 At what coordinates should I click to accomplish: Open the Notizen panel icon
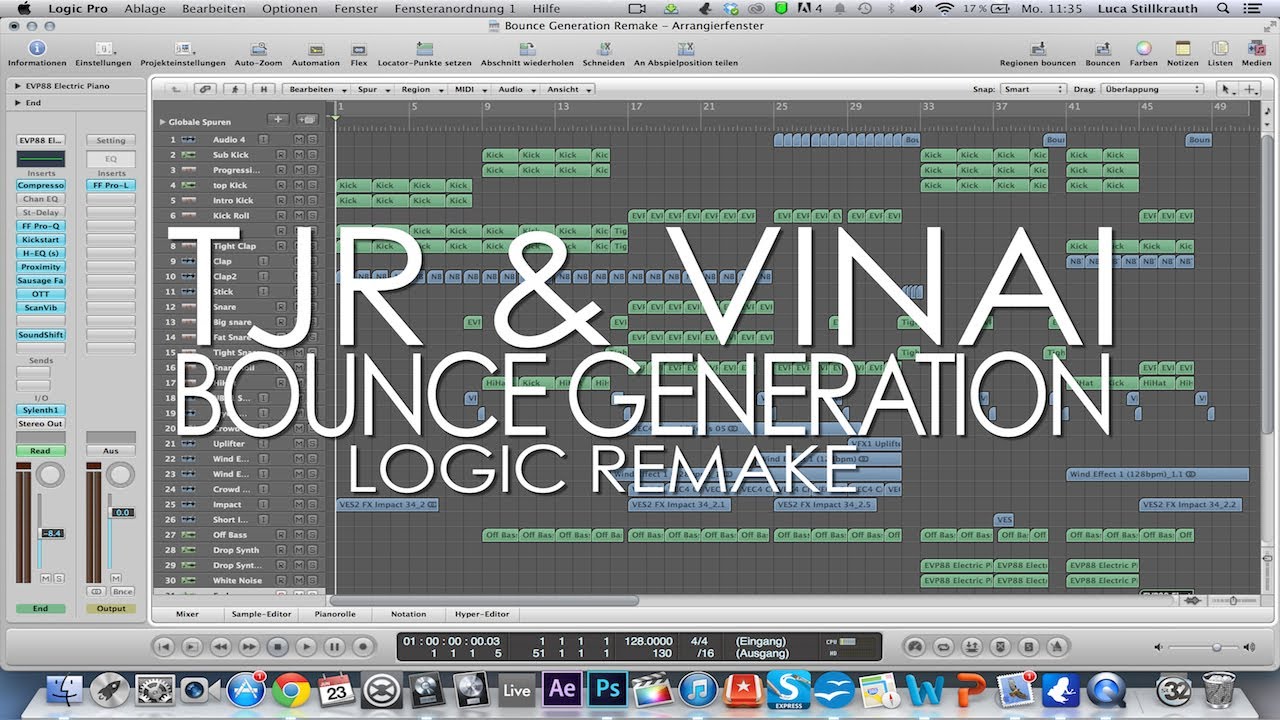tap(1183, 48)
